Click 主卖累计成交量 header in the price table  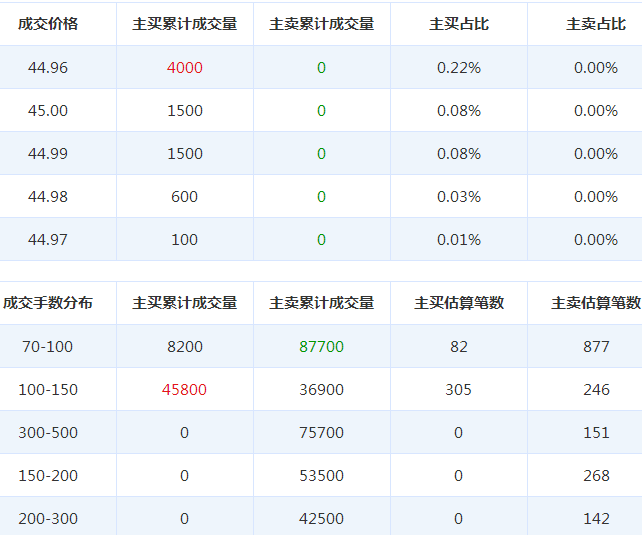[x=322, y=24]
